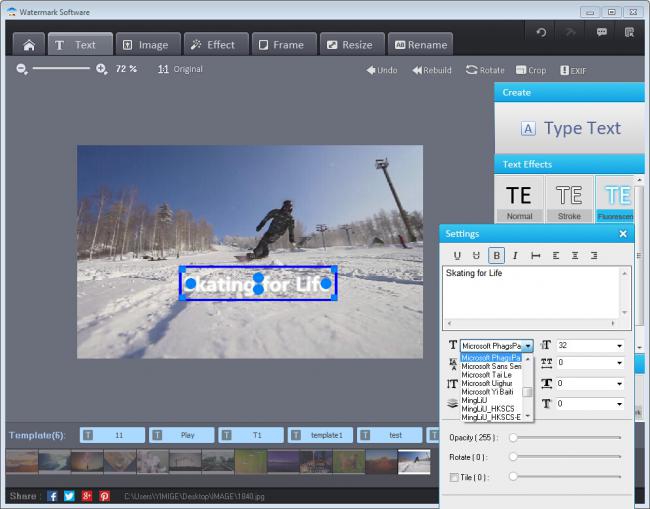650x509 pixels.
Task: Toggle underline formatting in Settings
Action: coord(457,256)
